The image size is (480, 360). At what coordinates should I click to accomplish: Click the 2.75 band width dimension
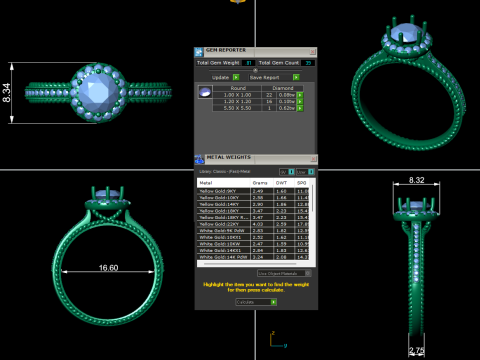tap(417, 350)
